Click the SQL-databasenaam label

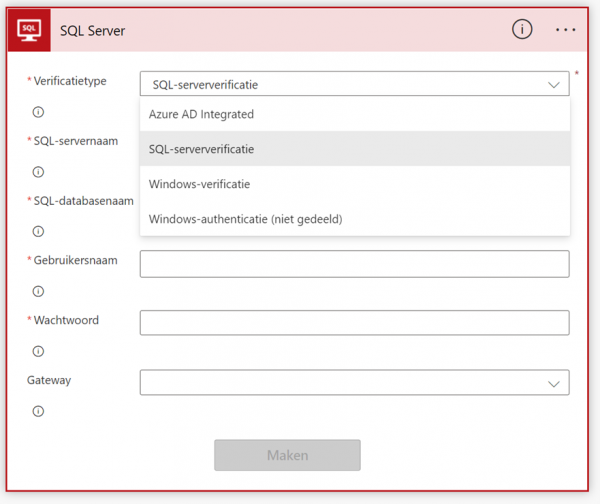(83, 201)
